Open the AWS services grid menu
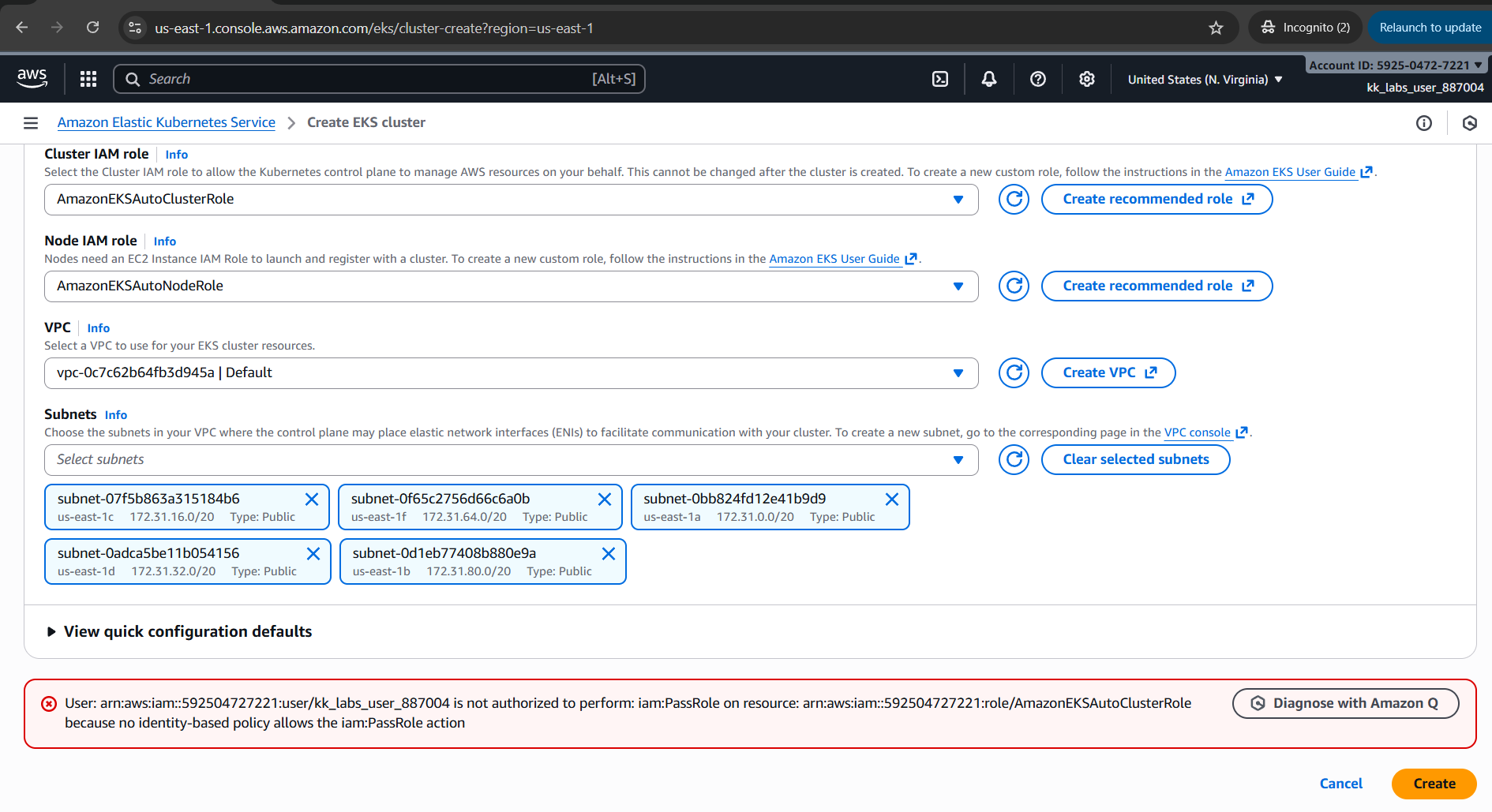Screen dimensions: 1492x812 point(88,79)
